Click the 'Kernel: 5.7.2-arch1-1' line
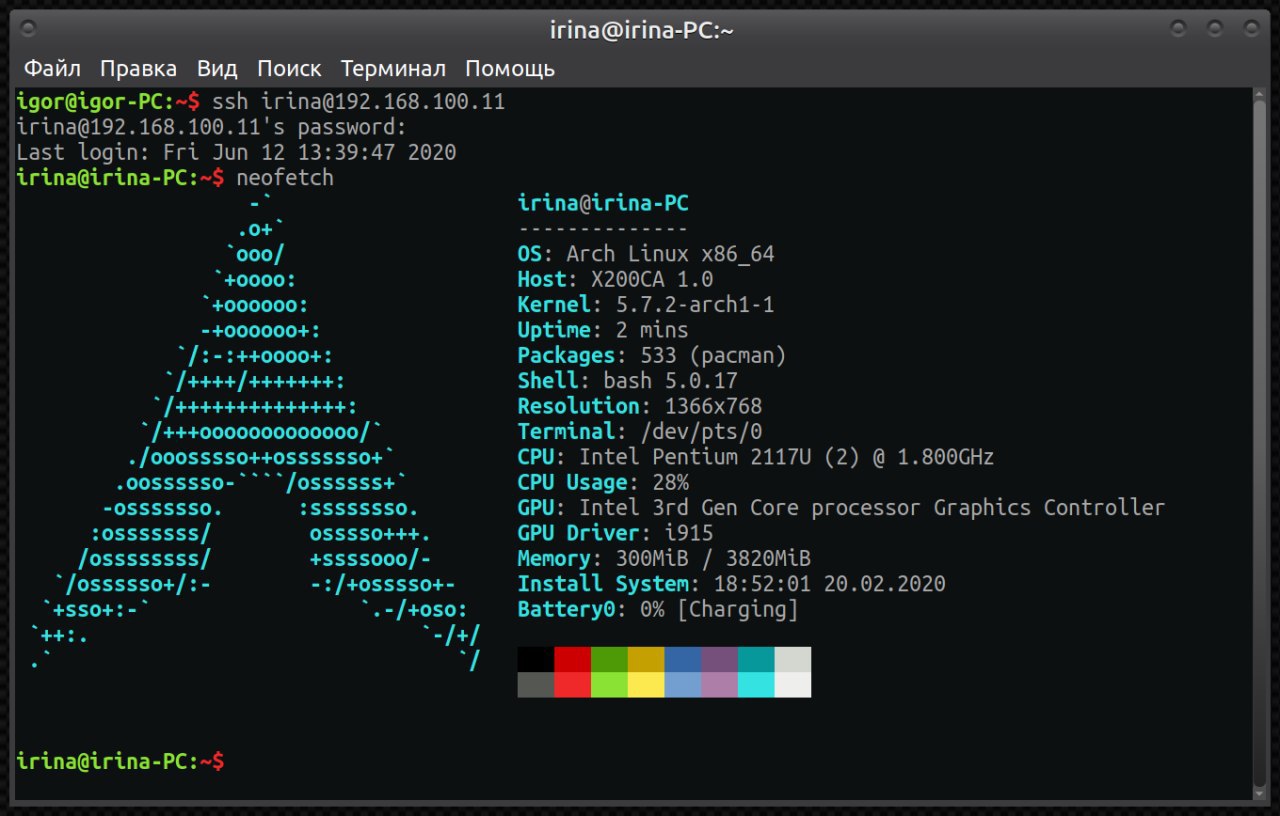 [646, 305]
